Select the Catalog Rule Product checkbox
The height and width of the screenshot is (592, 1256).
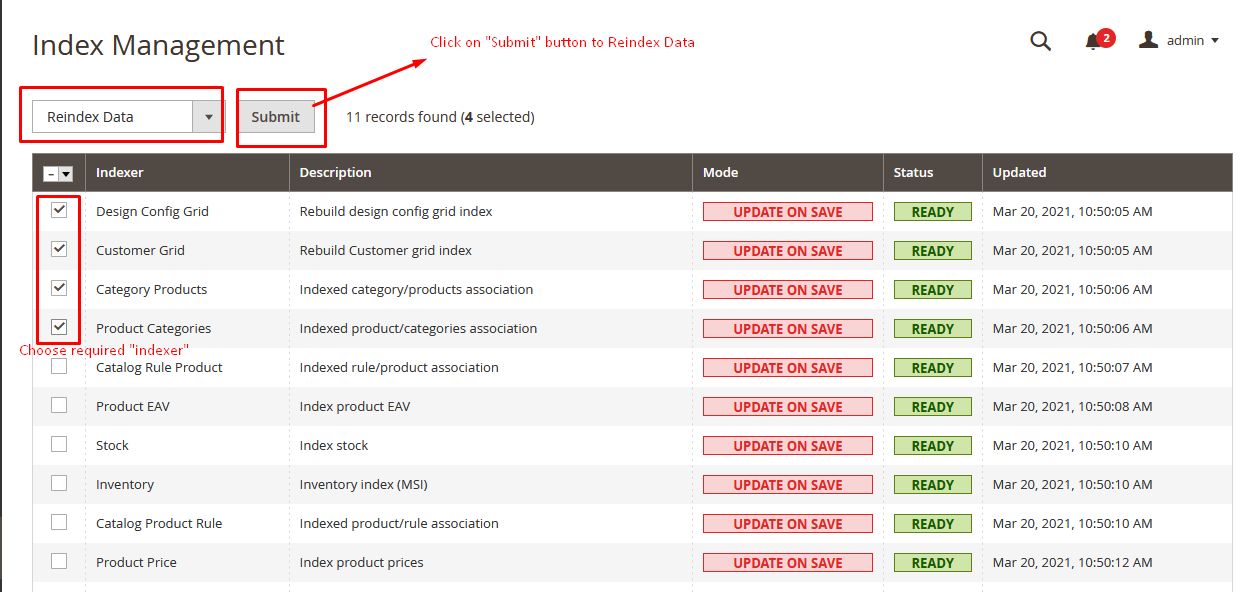[59, 366]
